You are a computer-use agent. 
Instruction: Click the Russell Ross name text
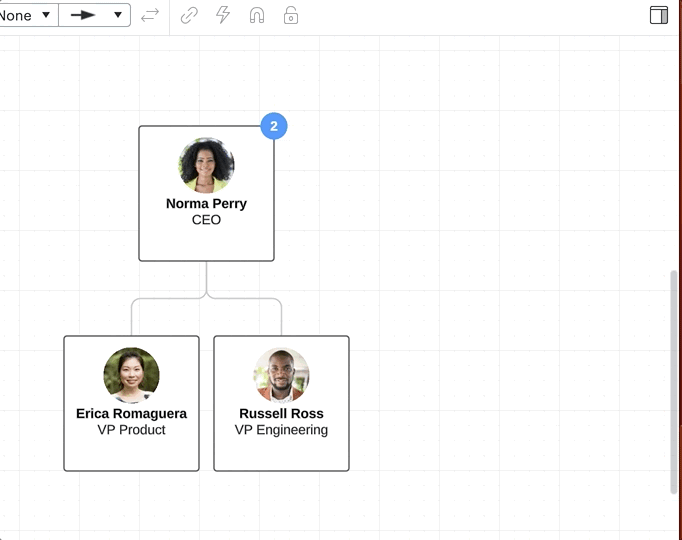(x=281, y=413)
